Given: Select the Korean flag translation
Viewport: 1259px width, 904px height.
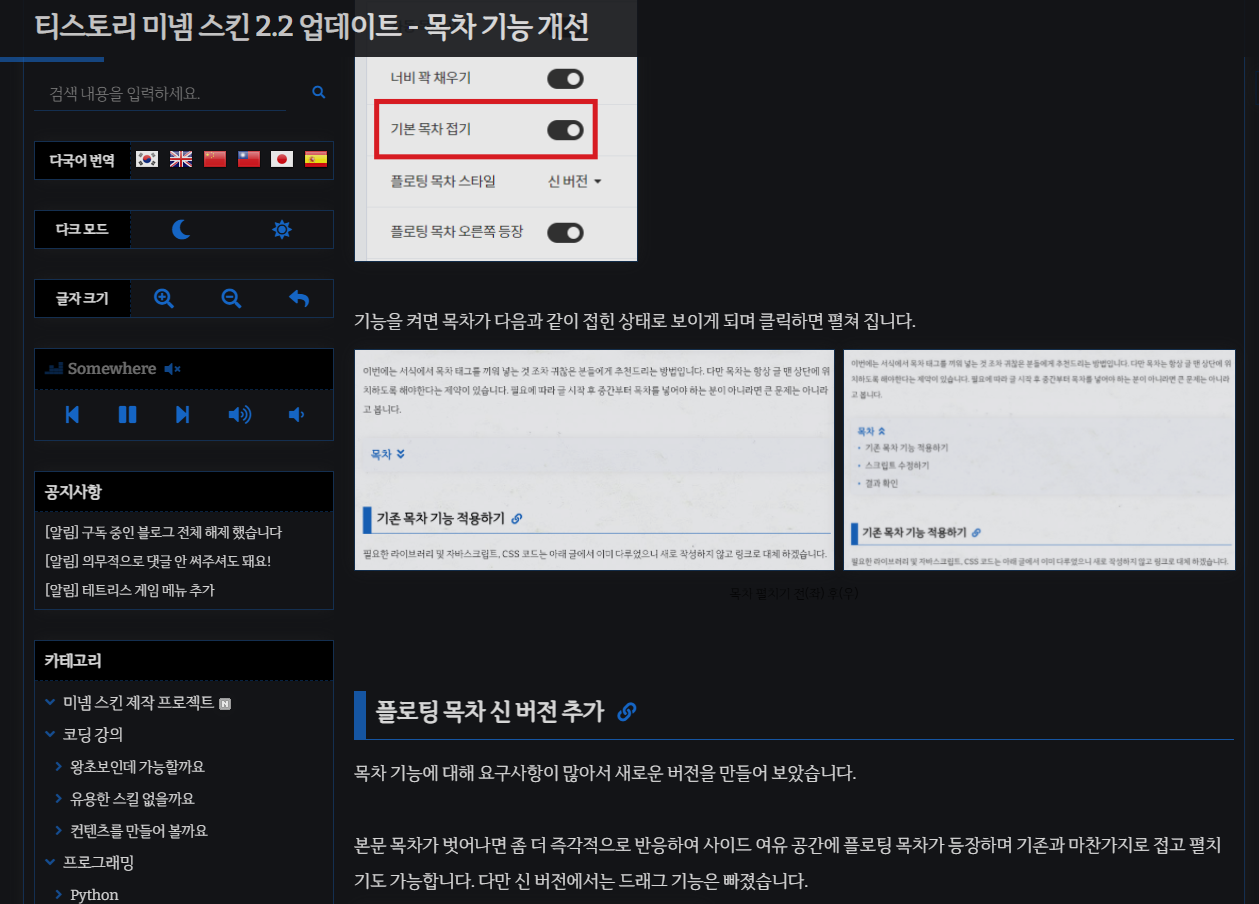Looking at the screenshot, I should pos(147,159).
